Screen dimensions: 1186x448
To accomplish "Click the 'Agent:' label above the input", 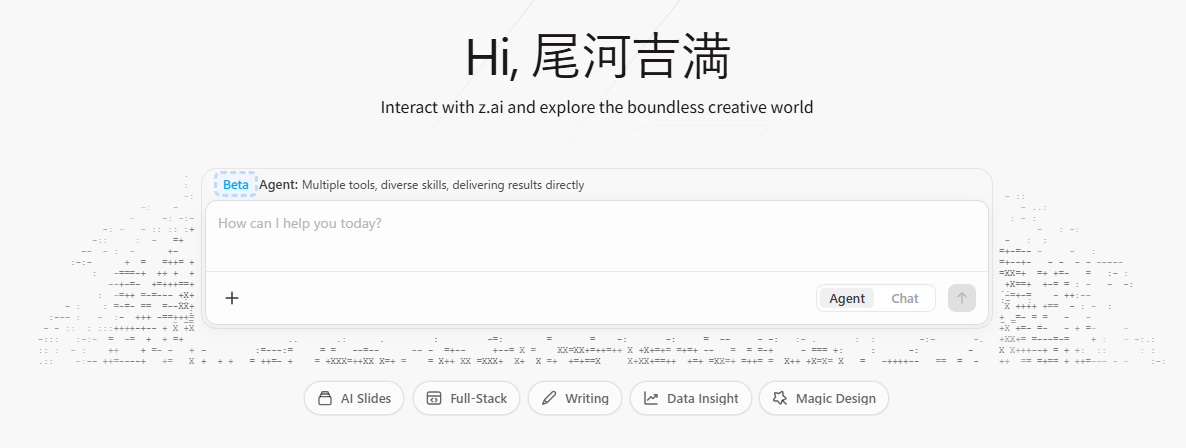I will [x=278, y=185].
